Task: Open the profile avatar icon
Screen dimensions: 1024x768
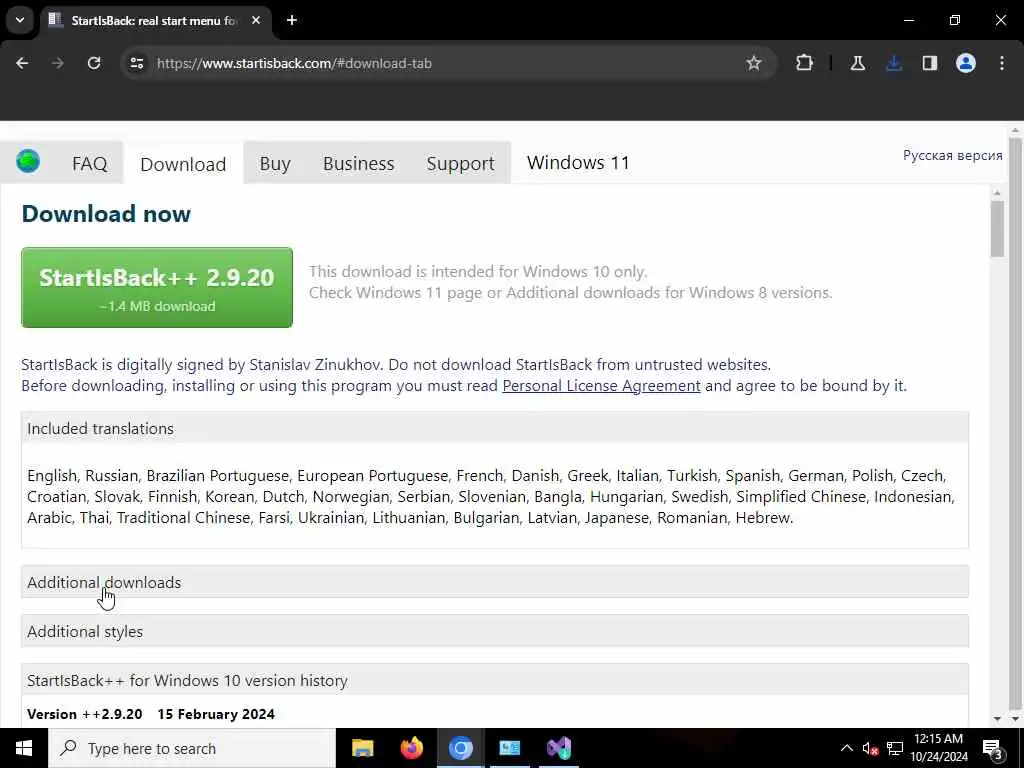Action: coord(966,63)
